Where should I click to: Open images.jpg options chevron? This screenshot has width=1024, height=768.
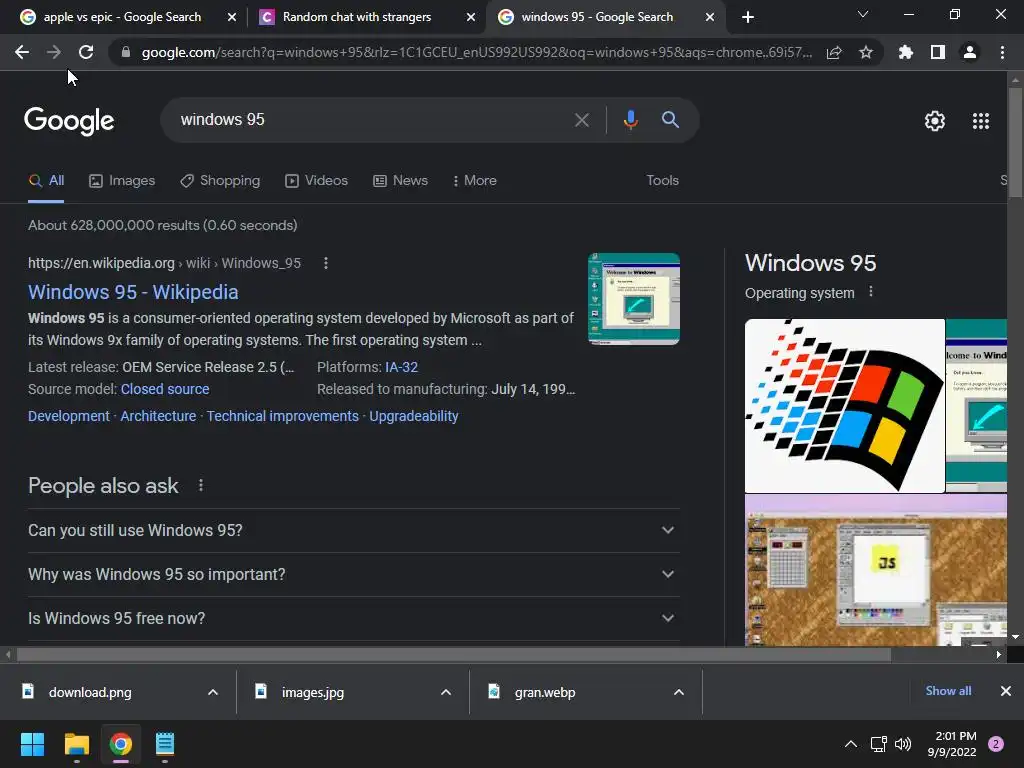(x=446, y=692)
